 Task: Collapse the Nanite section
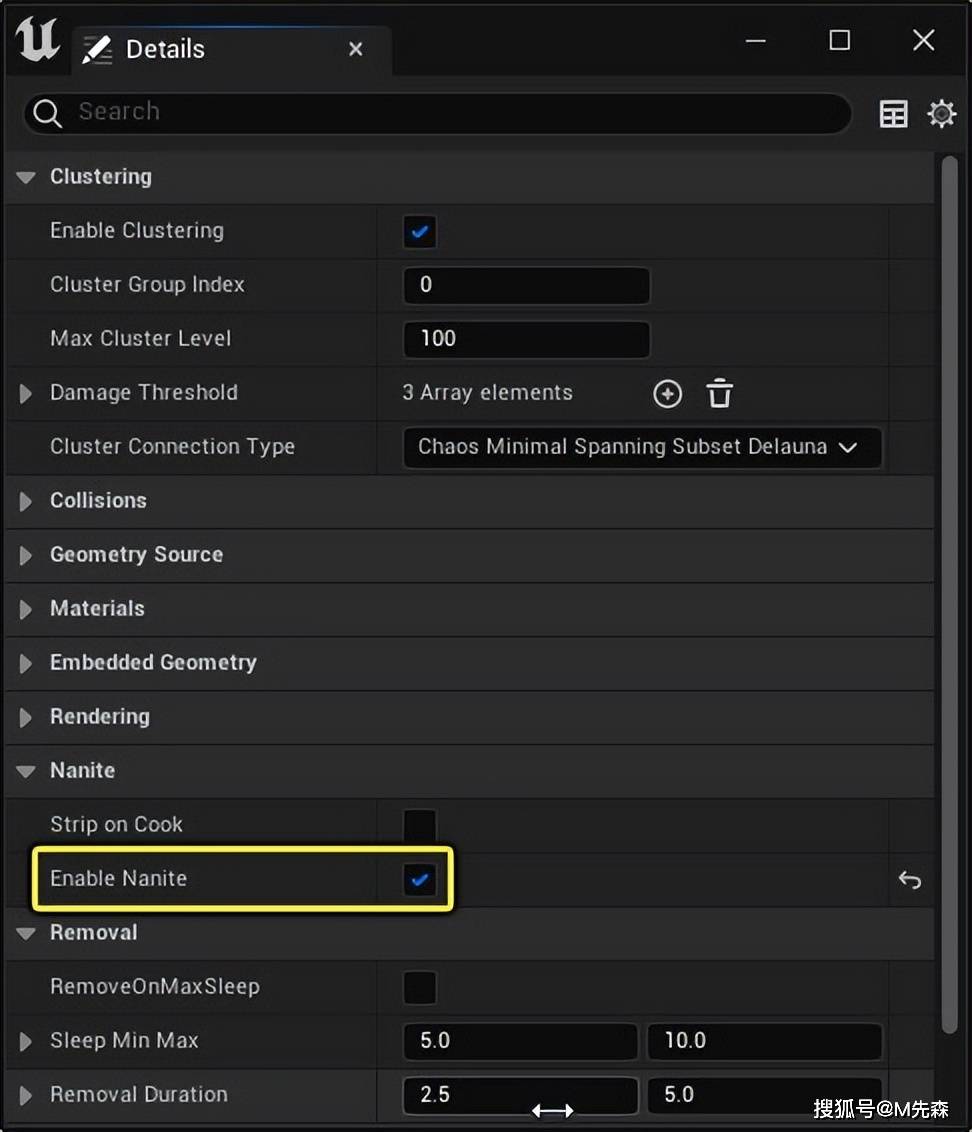26,771
